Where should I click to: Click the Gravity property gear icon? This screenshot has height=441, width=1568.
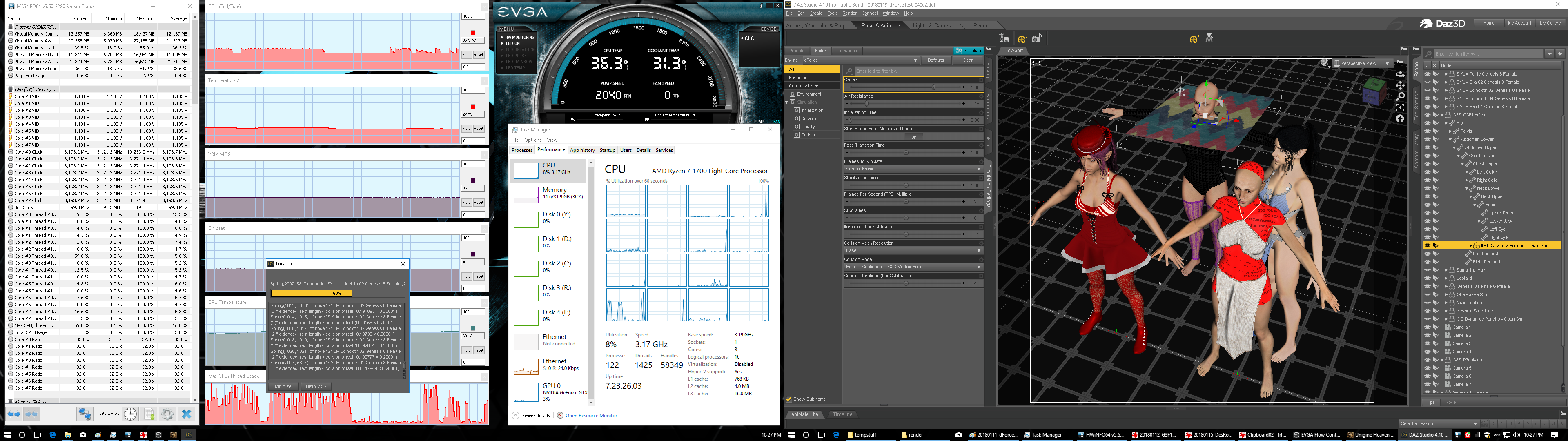(x=980, y=80)
